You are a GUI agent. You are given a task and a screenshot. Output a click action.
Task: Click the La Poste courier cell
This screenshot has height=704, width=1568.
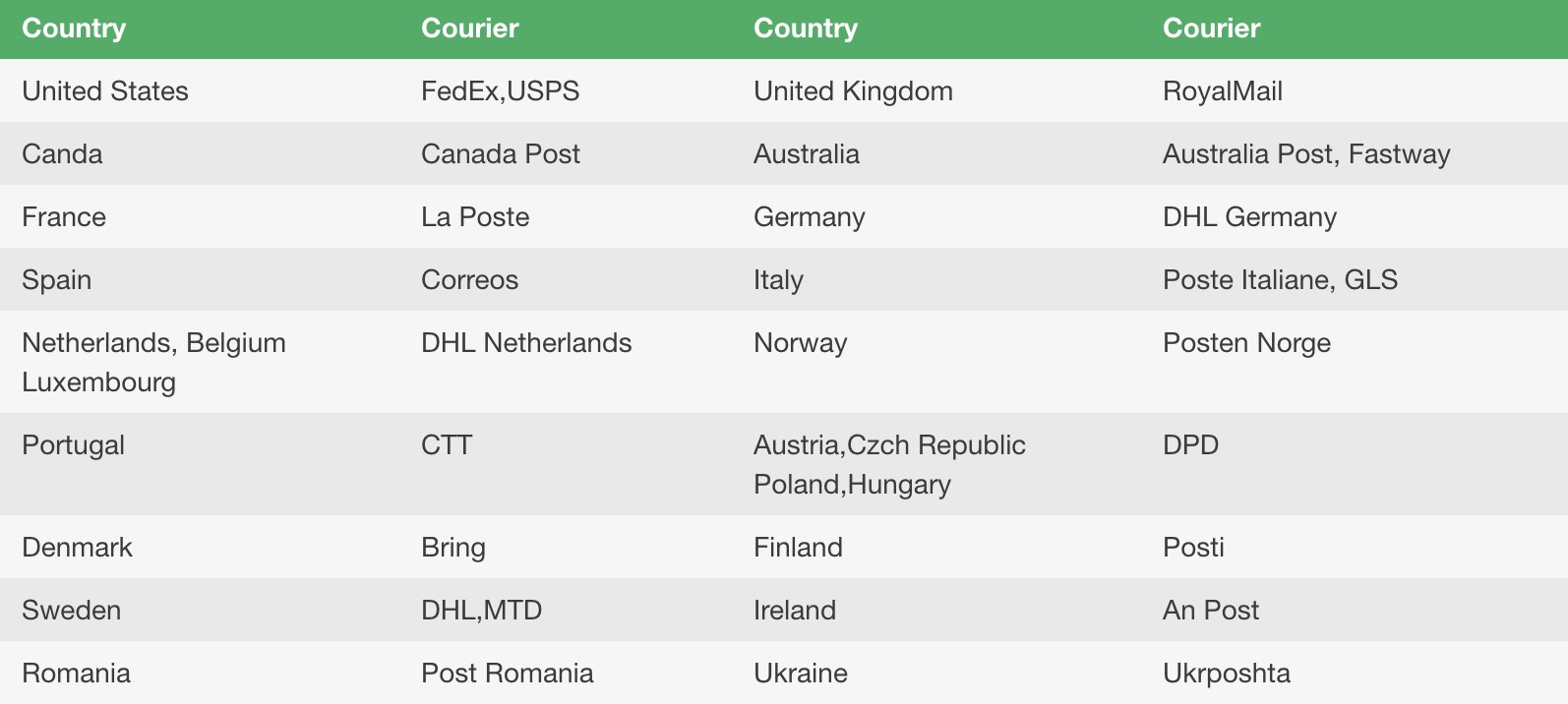click(x=475, y=217)
